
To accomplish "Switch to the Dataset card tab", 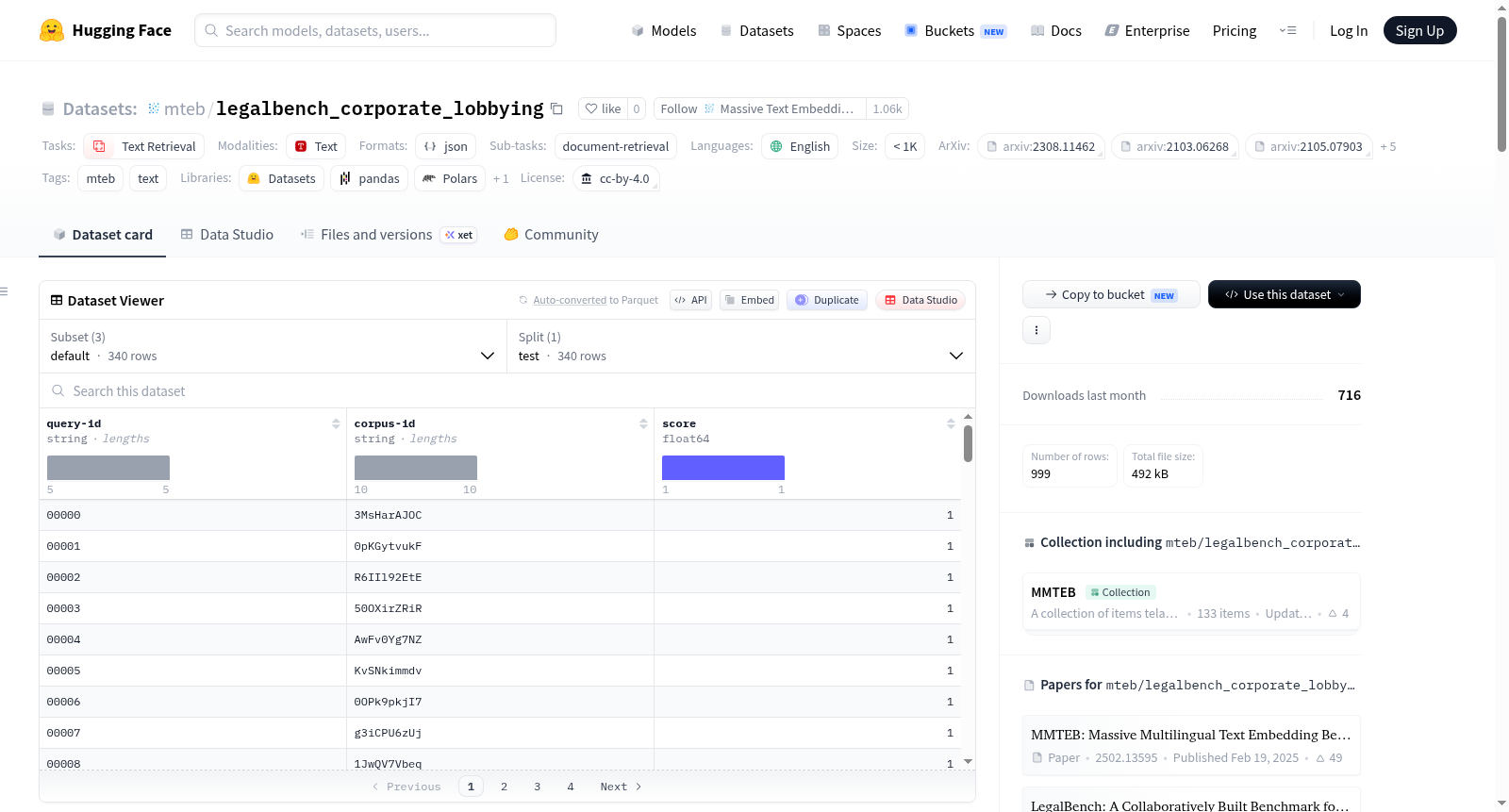I will click(103, 235).
